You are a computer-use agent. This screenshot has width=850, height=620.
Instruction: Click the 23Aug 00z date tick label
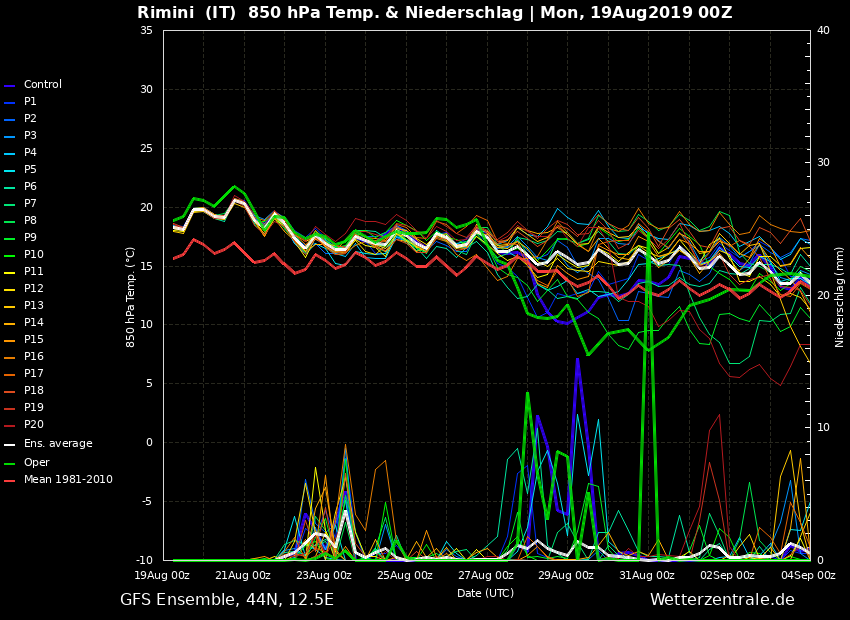tap(323, 576)
